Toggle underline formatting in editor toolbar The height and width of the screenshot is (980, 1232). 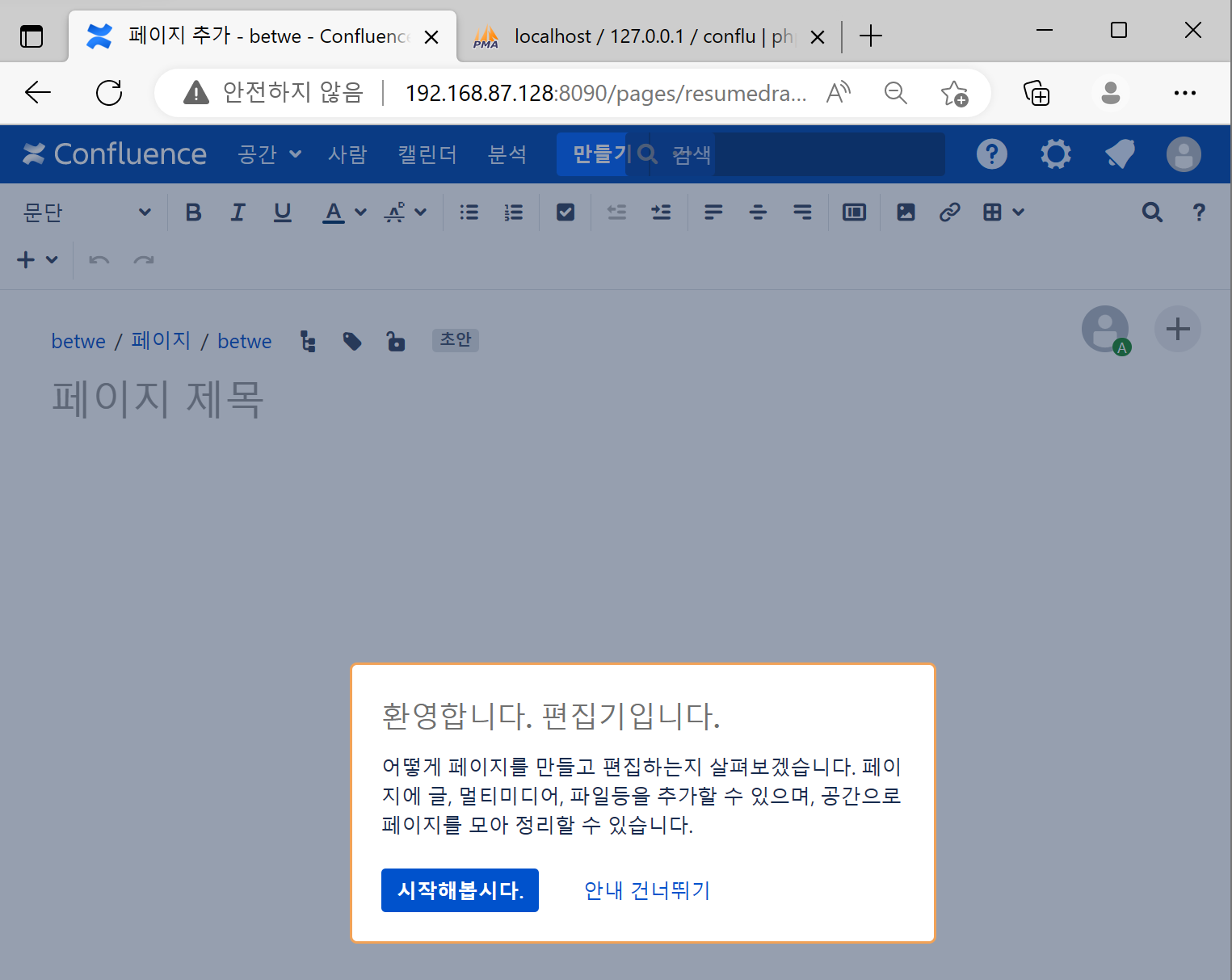[x=282, y=212]
